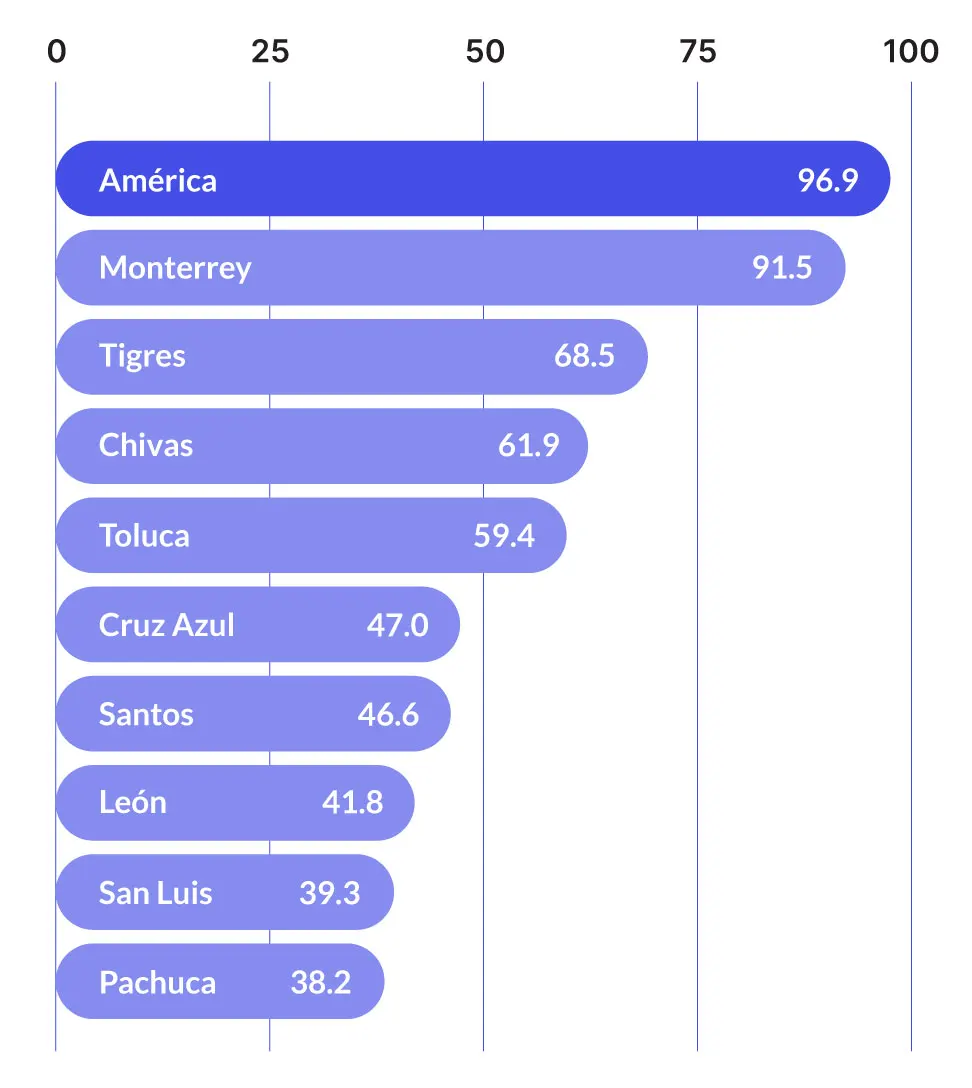This screenshot has width=972, height=1088.
Task: Click the 47.0 value label
Action: click(397, 625)
